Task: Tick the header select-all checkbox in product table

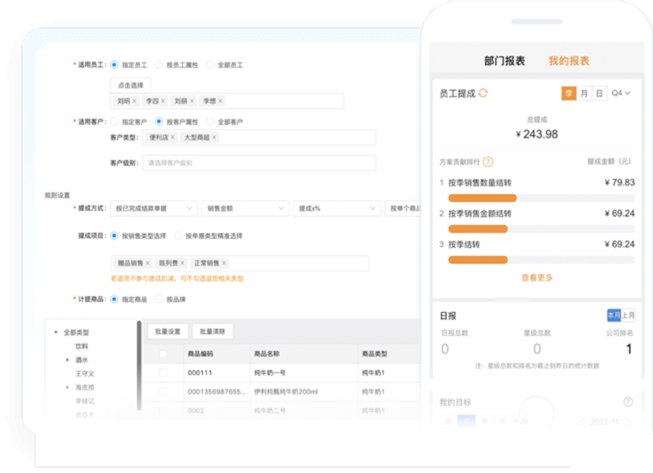Action: [x=163, y=354]
